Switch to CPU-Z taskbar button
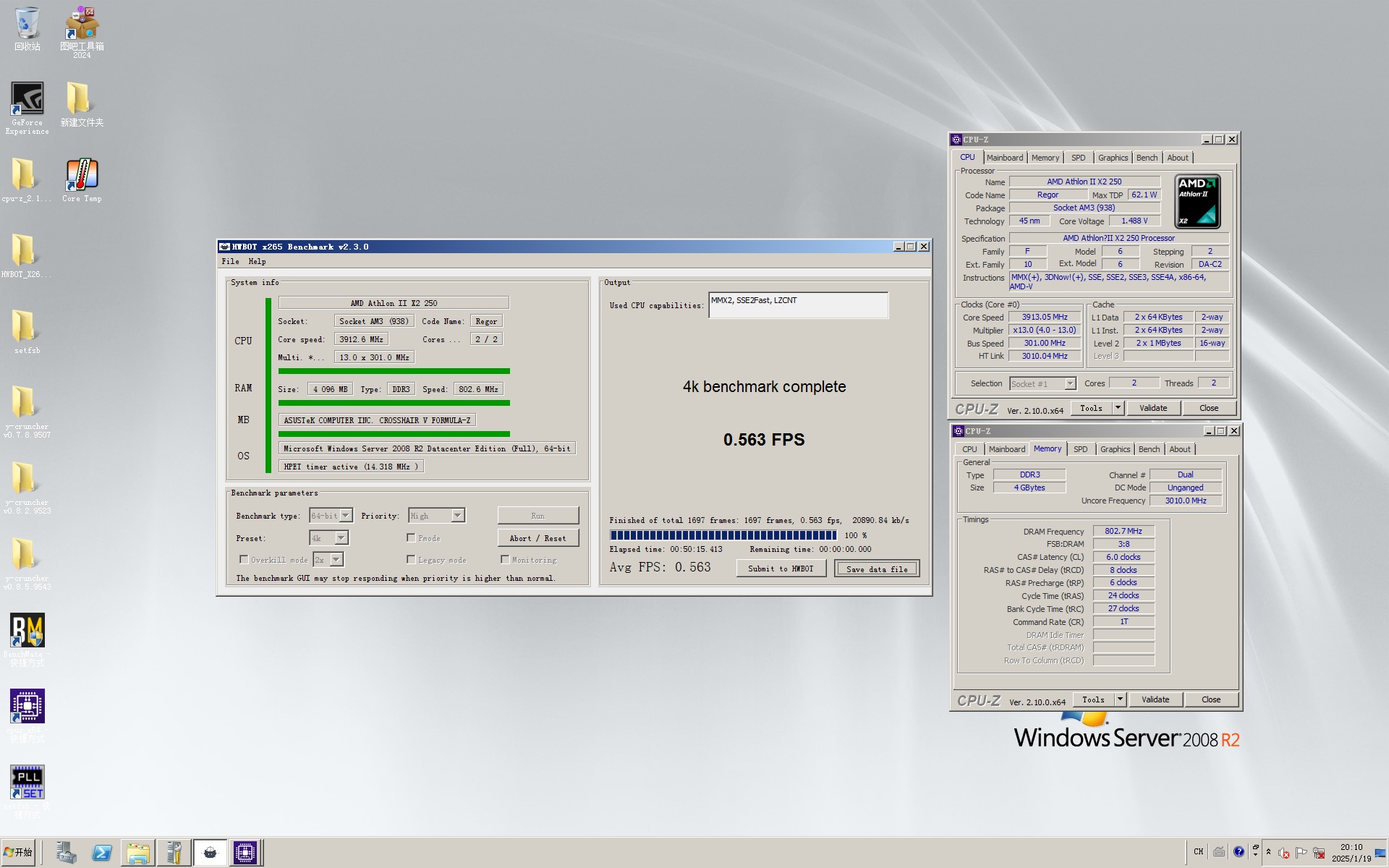 (245, 853)
